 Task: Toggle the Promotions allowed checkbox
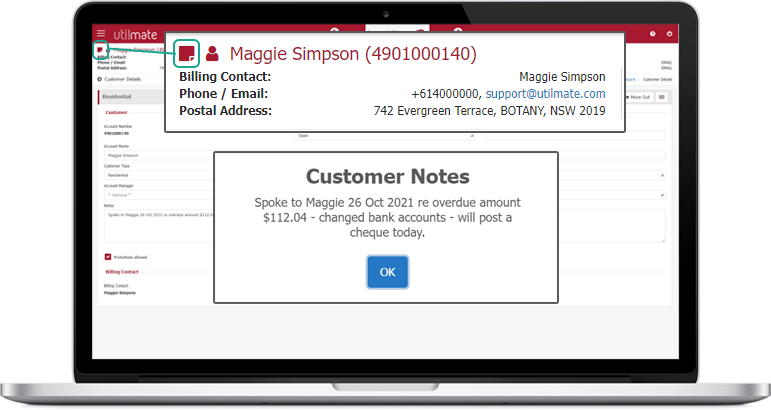coord(108,256)
